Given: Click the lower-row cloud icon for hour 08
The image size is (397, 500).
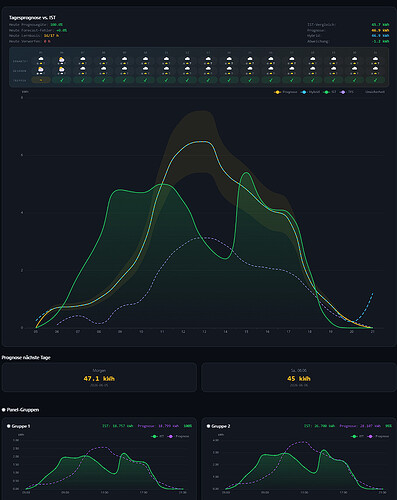Looking at the screenshot, I should click(x=104, y=69).
